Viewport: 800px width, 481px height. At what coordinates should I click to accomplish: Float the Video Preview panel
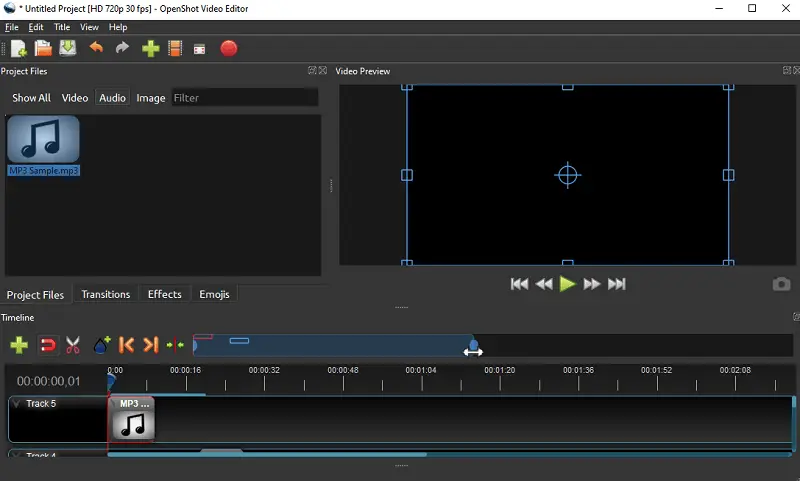(787, 70)
